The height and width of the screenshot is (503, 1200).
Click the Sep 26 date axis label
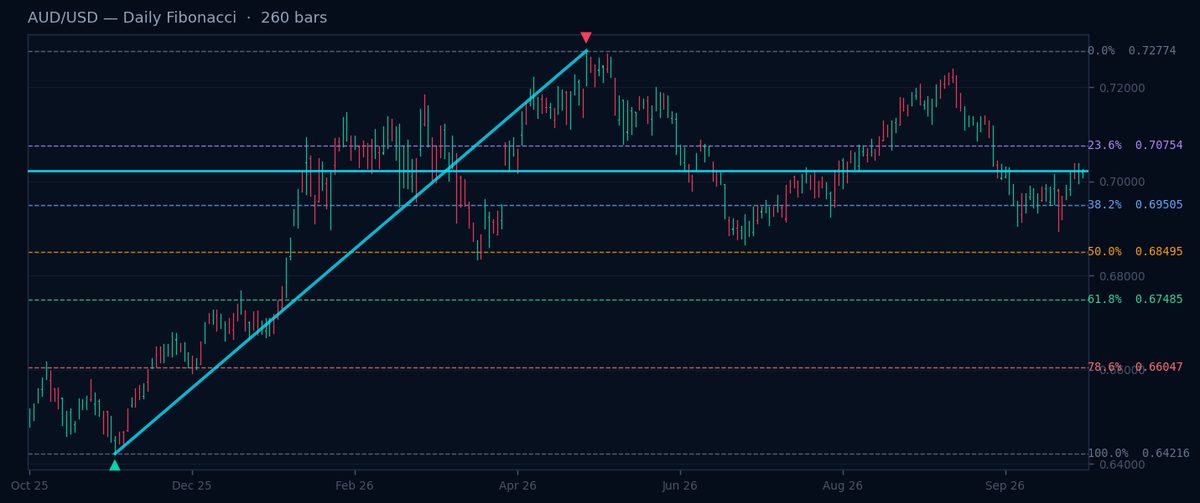tap(1005, 486)
